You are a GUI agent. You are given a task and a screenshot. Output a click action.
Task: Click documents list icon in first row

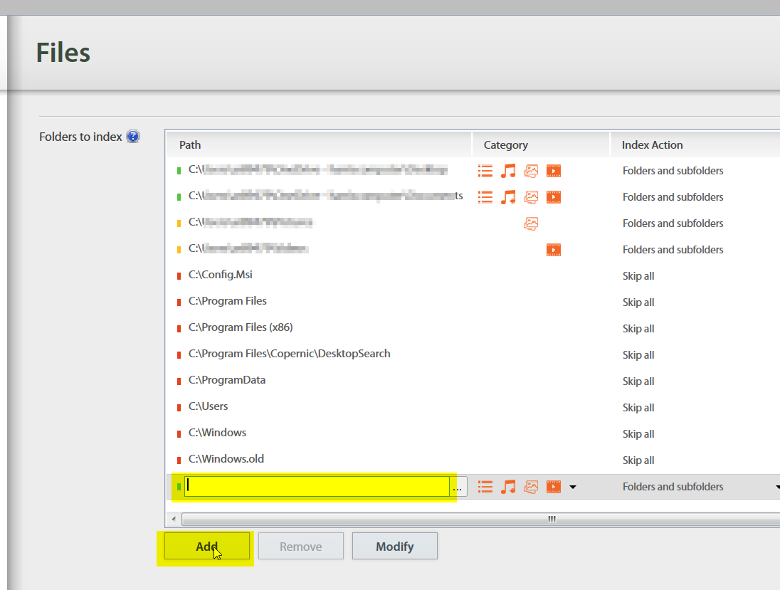point(486,171)
